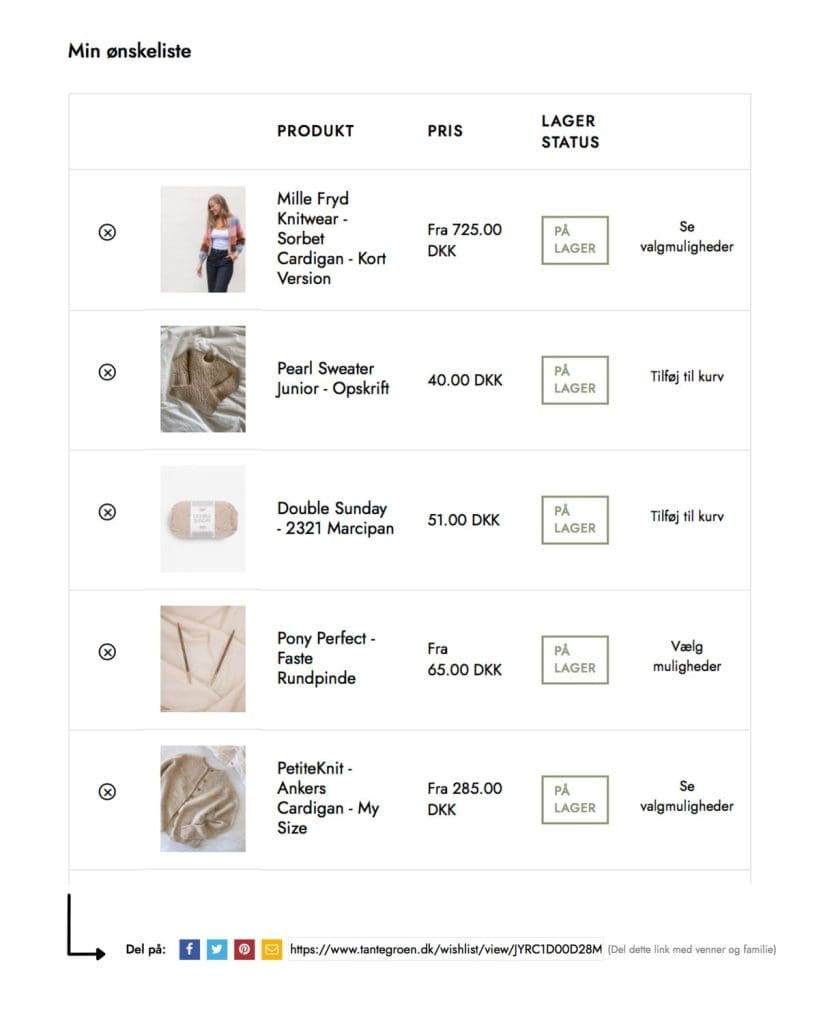See options for Mille Fryd Sorbet Cardigan
The image size is (819, 1024).
(x=686, y=237)
